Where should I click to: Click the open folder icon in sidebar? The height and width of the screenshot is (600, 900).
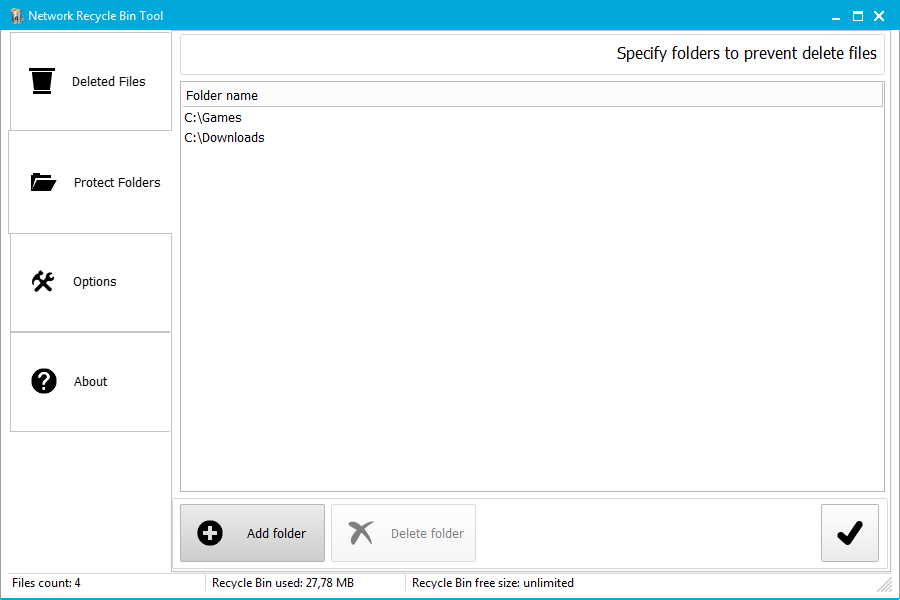tap(43, 182)
